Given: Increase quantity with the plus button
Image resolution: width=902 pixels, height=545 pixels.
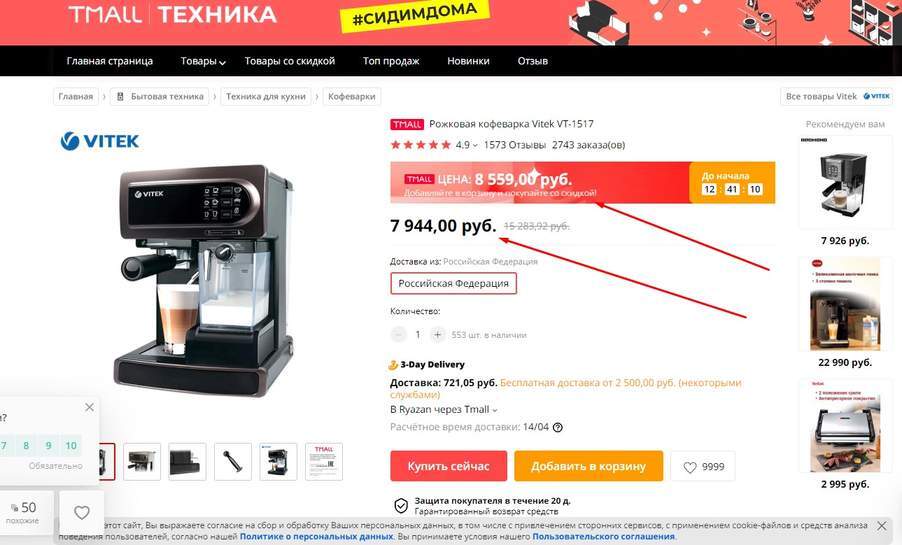Looking at the screenshot, I should coord(438,334).
